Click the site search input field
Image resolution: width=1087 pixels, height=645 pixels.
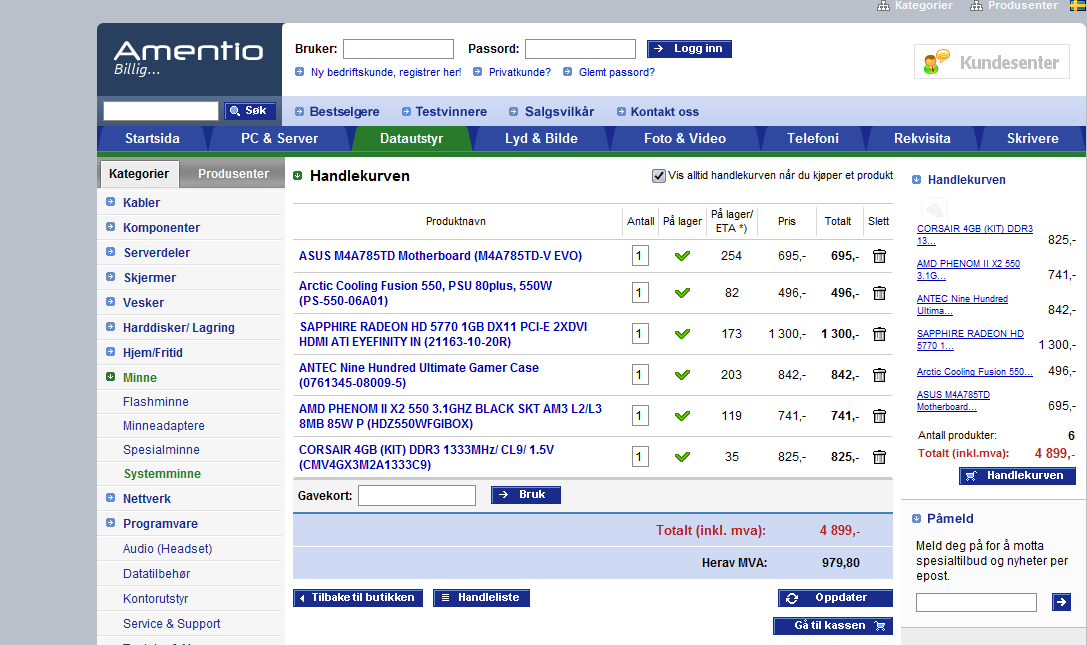point(161,111)
